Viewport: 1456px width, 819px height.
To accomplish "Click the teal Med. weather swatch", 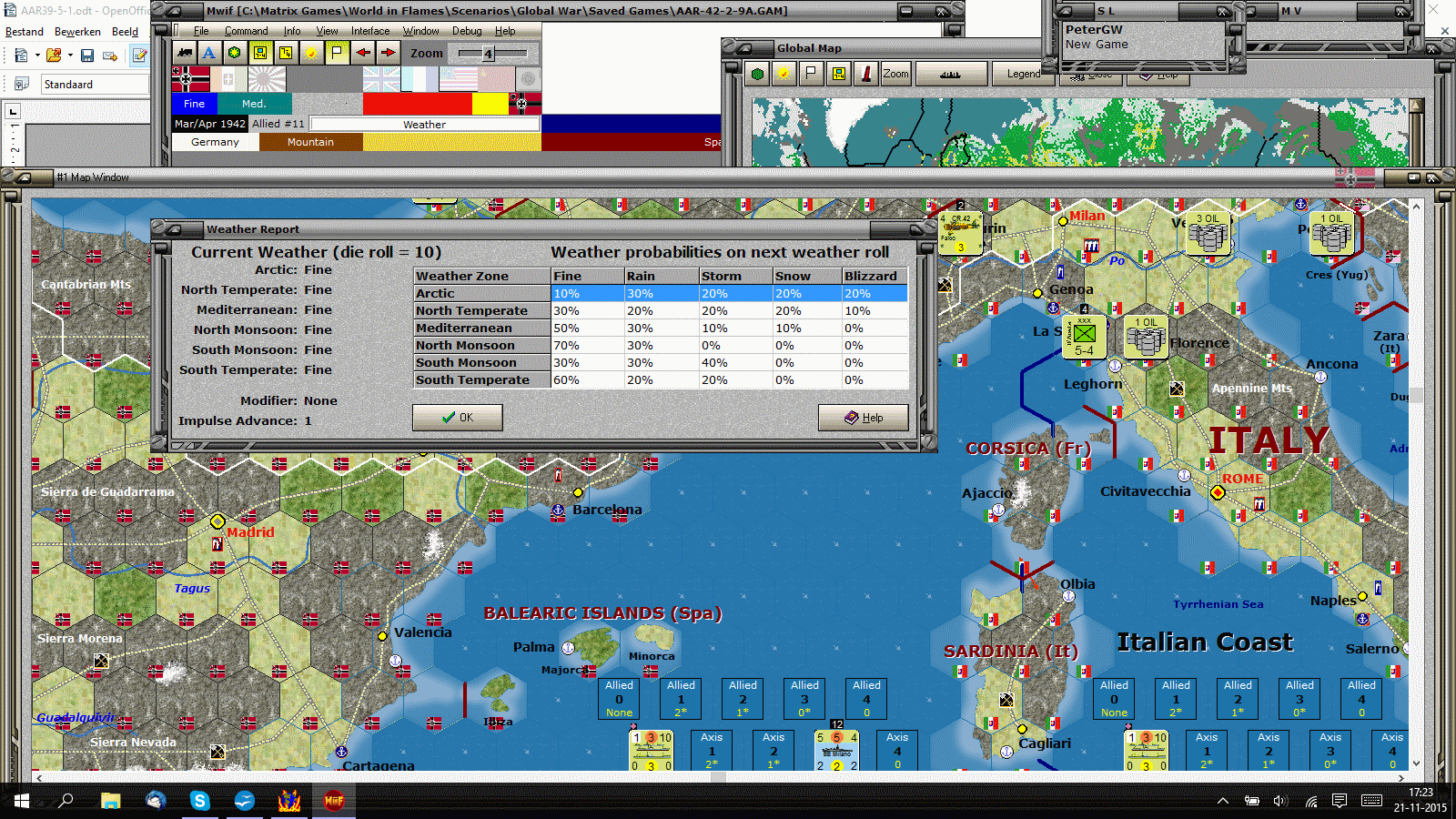I will 254,104.
